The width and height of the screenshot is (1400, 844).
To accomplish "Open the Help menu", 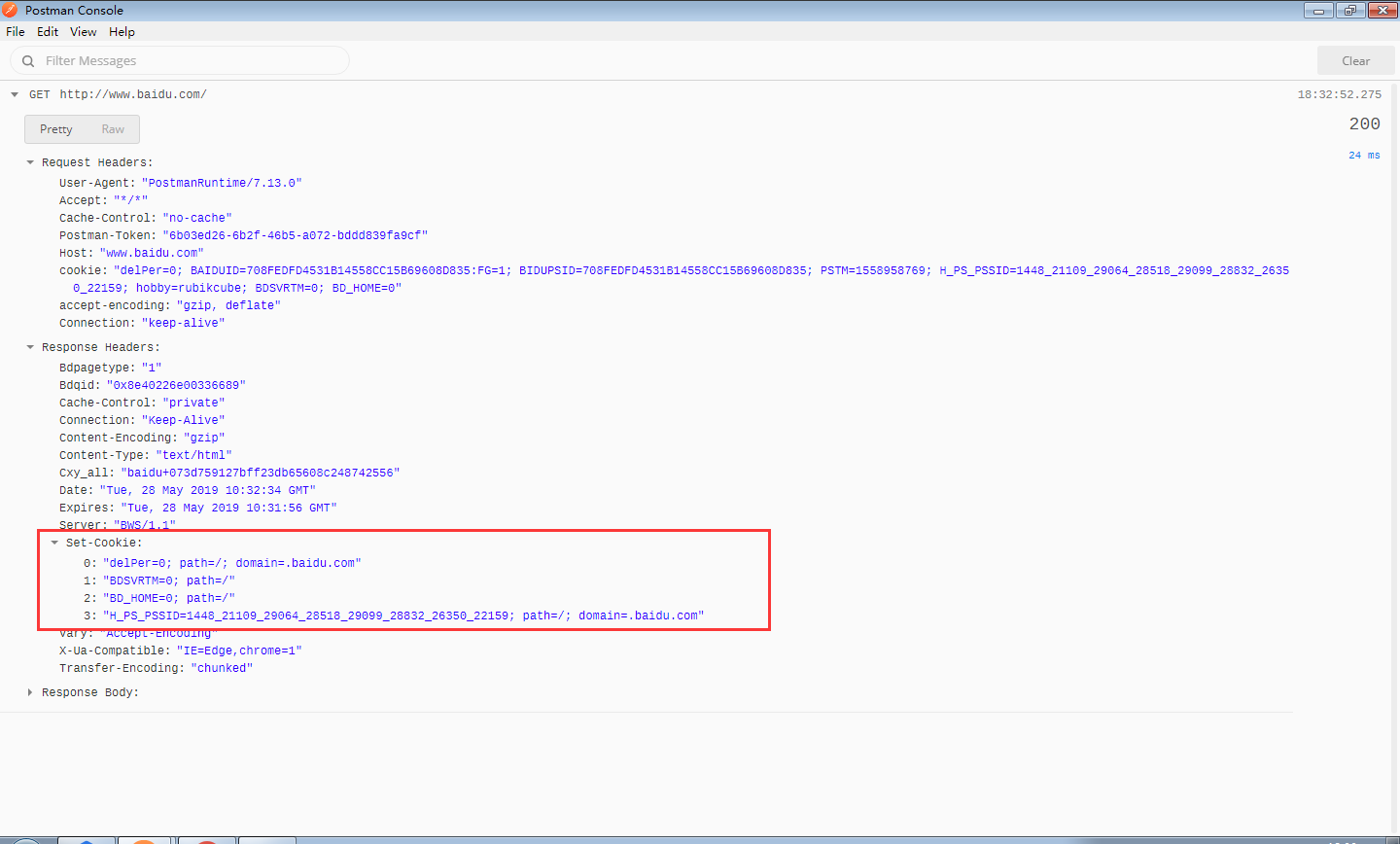I will (x=122, y=31).
